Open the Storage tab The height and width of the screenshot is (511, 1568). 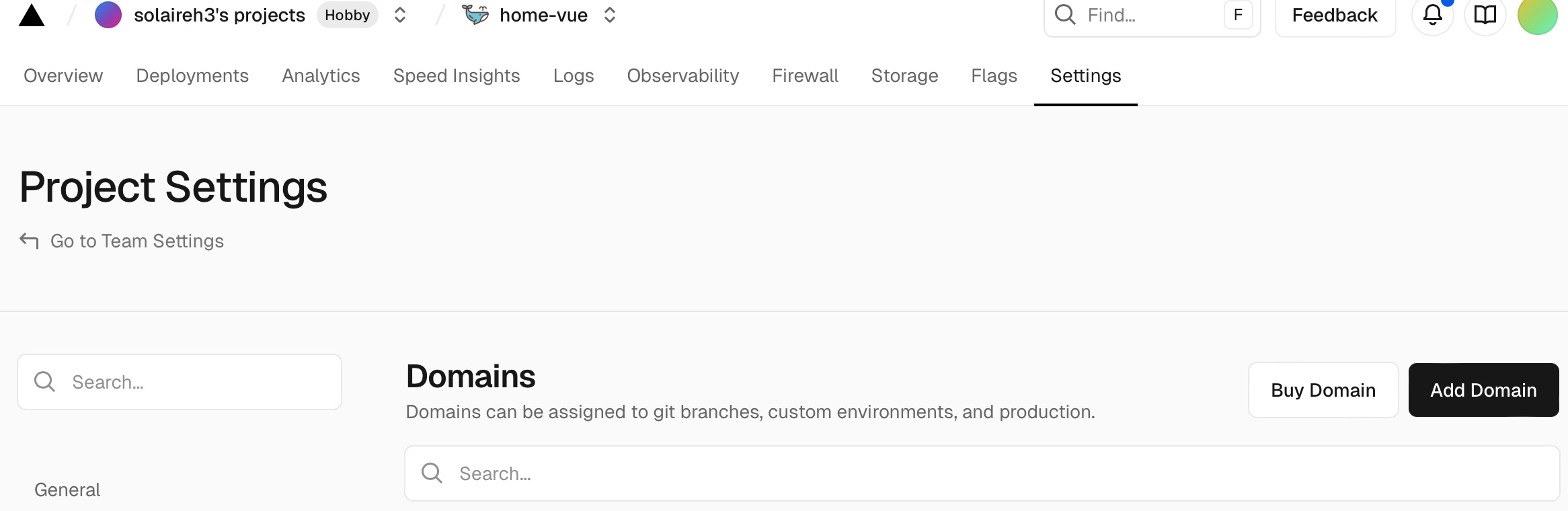pyautogui.click(x=904, y=75)
